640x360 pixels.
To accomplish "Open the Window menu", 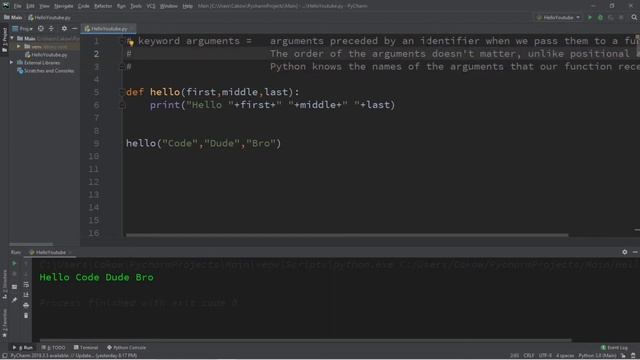I will click(x=169, y=6).
